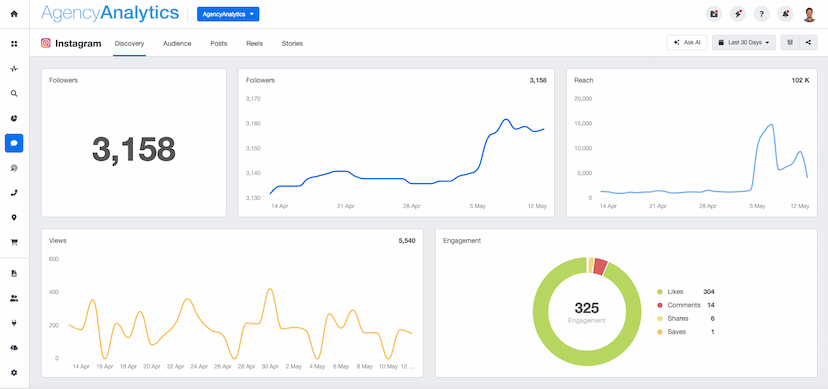Click the Saves 1 legend entry
The image size is (828, 389).
pos(686,332)
